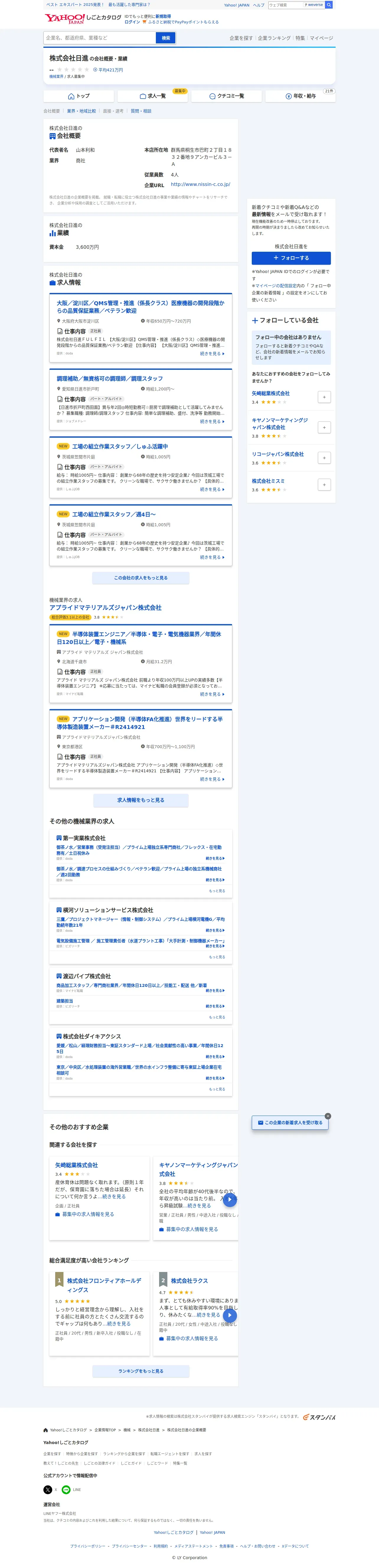The width and height of the screenshot is (379, 1568).
Task: Open アプリケーション開発 R2414921 job listing
Action: 141,722
